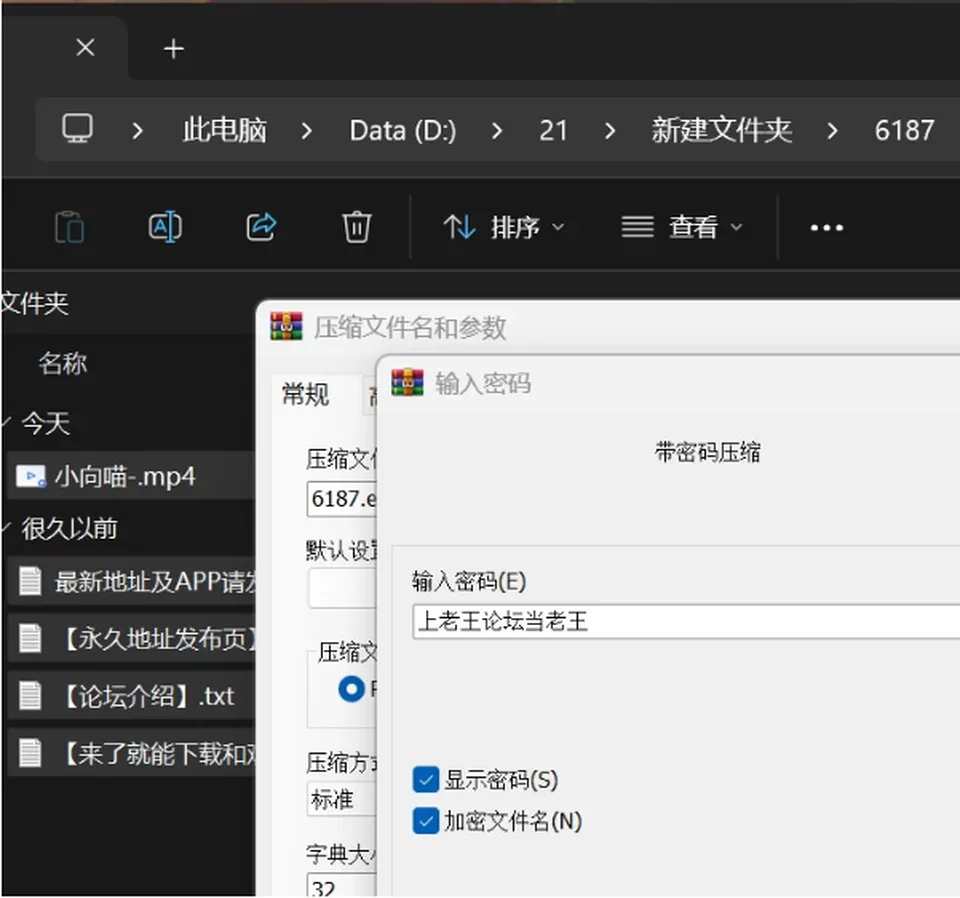Expand the 排序 sort dropdown
This screenshot has width=960, height=898.
pyautogui.click(x=503, y=228)
